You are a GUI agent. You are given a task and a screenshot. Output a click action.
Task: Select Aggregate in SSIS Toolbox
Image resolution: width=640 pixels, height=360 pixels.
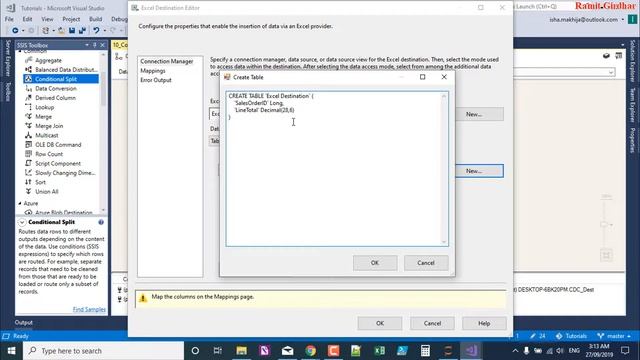pos(48,60)
